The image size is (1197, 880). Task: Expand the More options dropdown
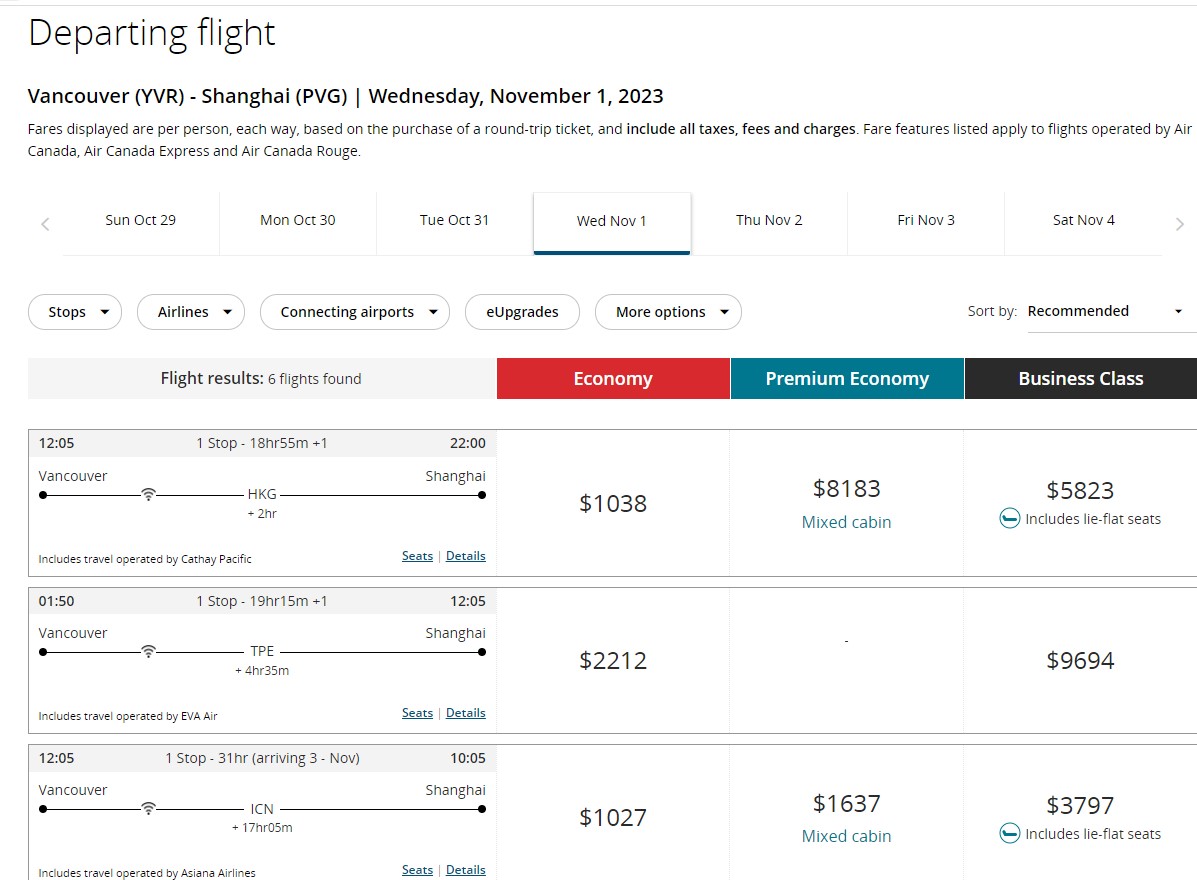[668, 312]
